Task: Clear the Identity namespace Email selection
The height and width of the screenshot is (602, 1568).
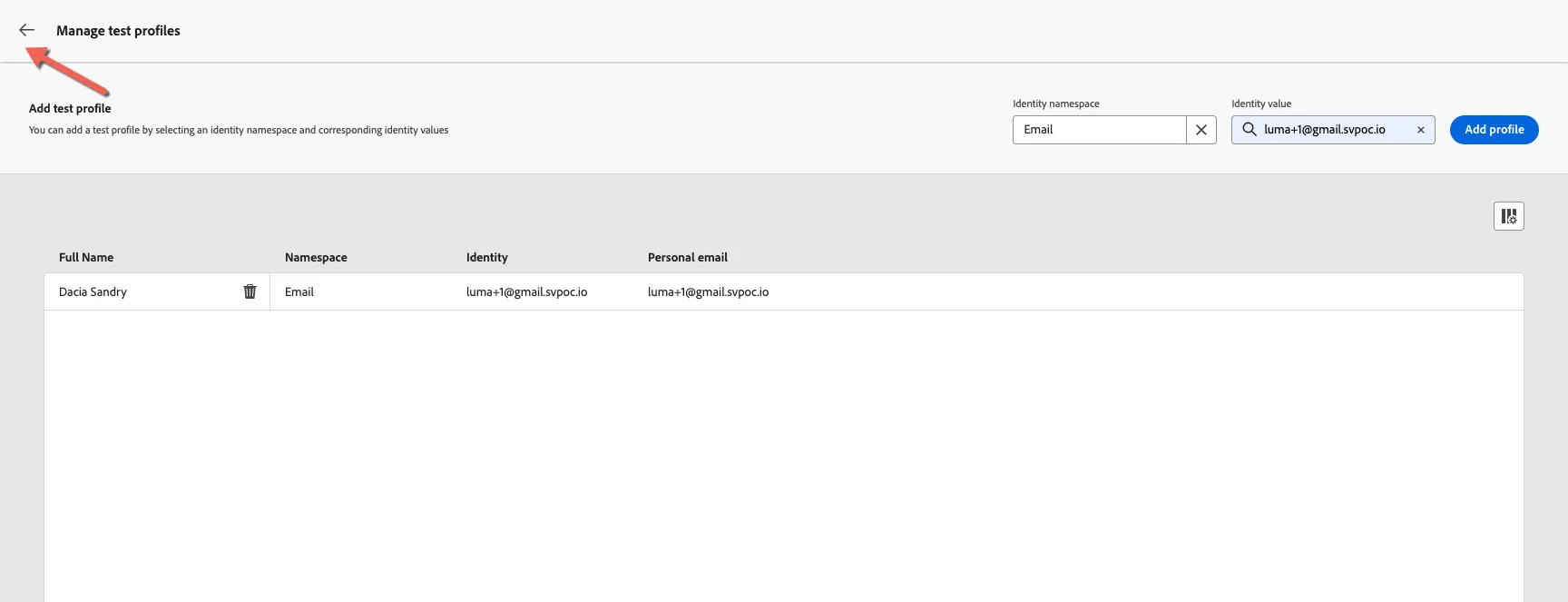Action: point(1200,130)
